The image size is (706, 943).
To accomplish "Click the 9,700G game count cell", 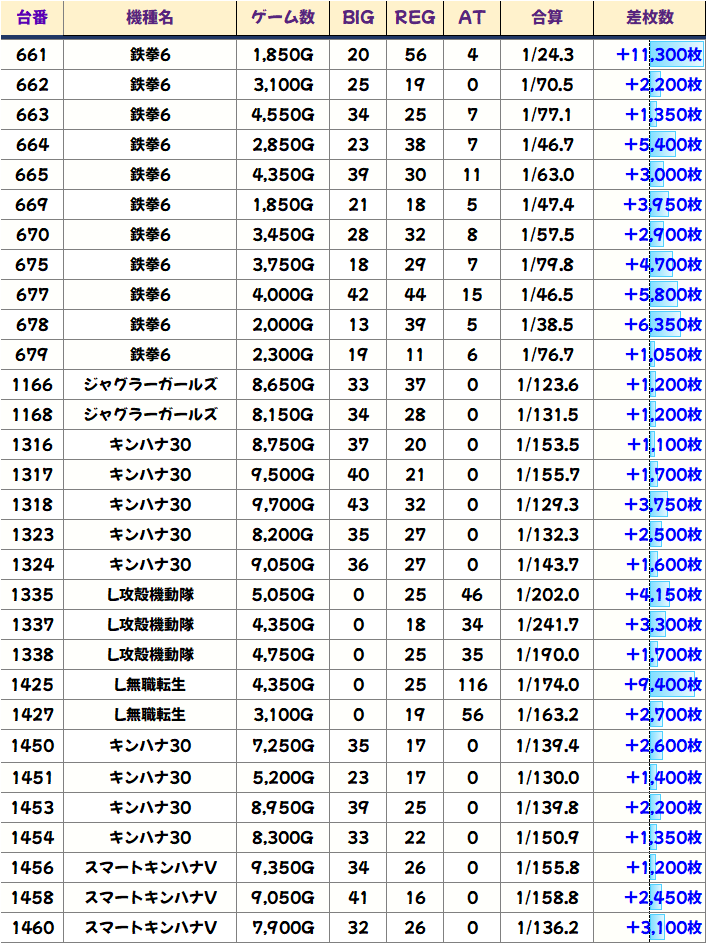I will [x=283, y=504].
